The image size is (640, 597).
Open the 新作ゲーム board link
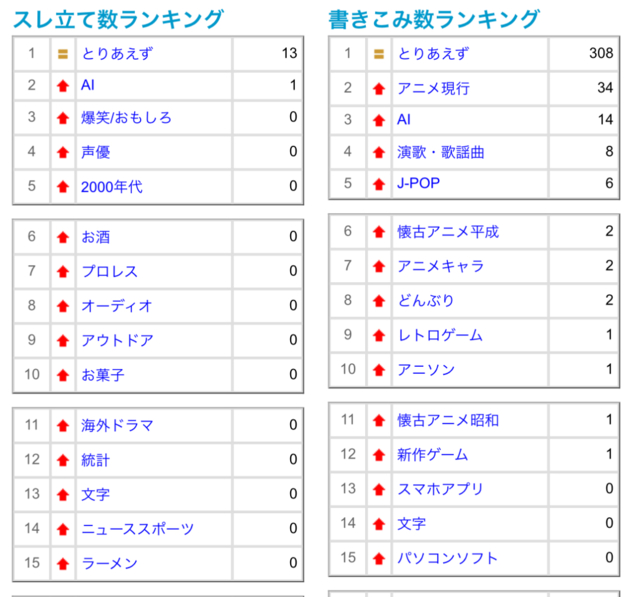[x=432, y=455]
